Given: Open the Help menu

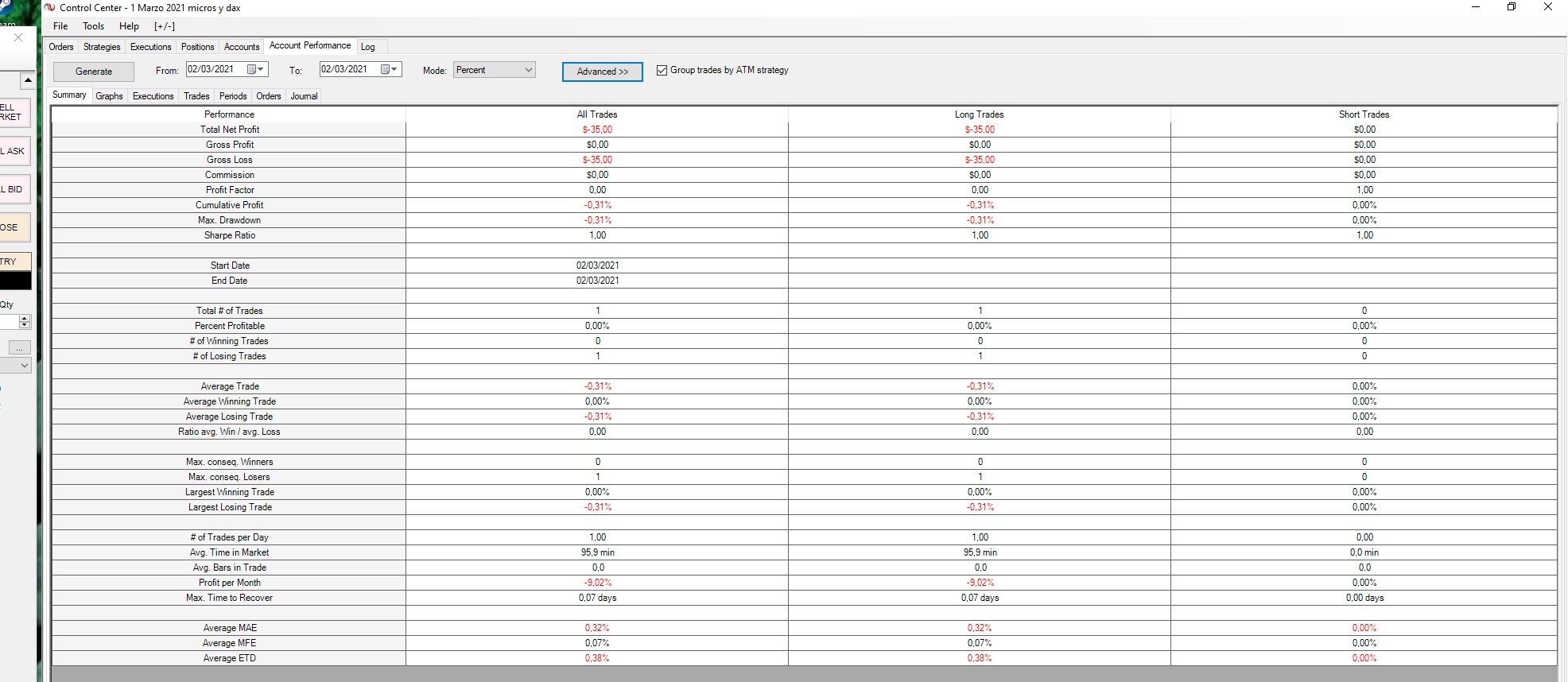Looking at the screenshot, I should [x=129, y=26].
